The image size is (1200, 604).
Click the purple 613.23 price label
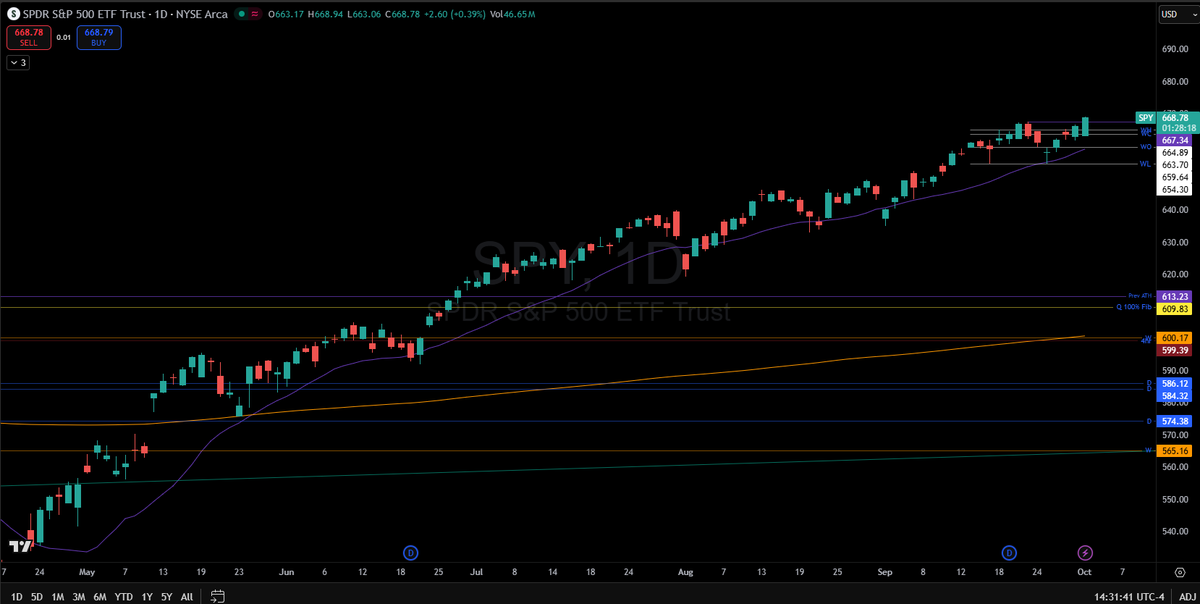click(1175, 297)
